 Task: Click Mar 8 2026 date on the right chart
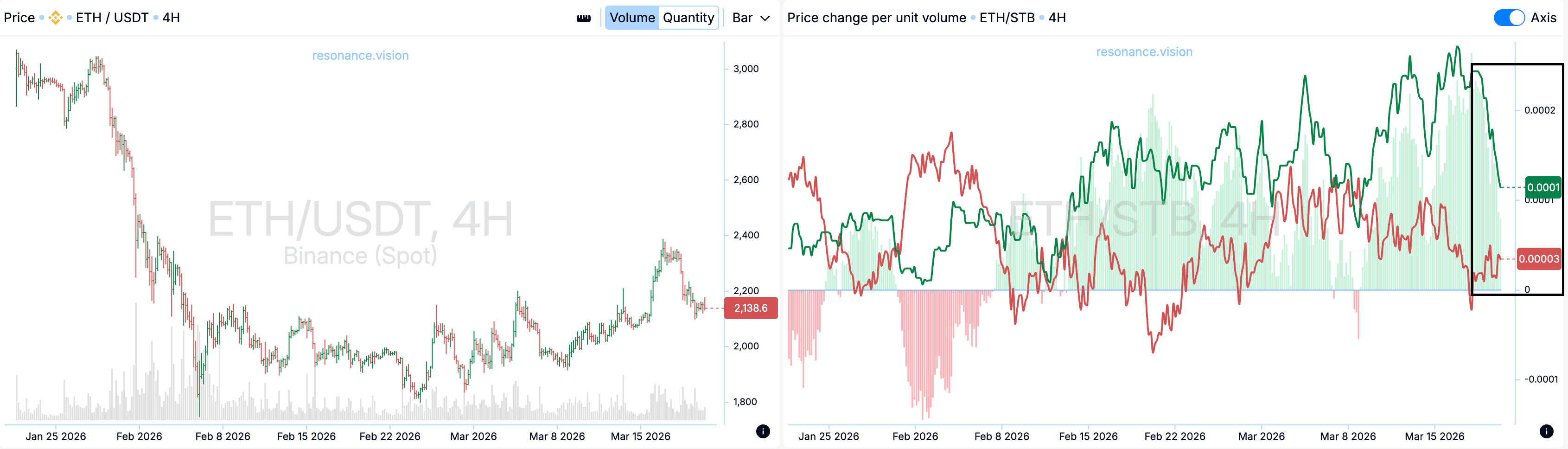click(x=1348, y=436)
